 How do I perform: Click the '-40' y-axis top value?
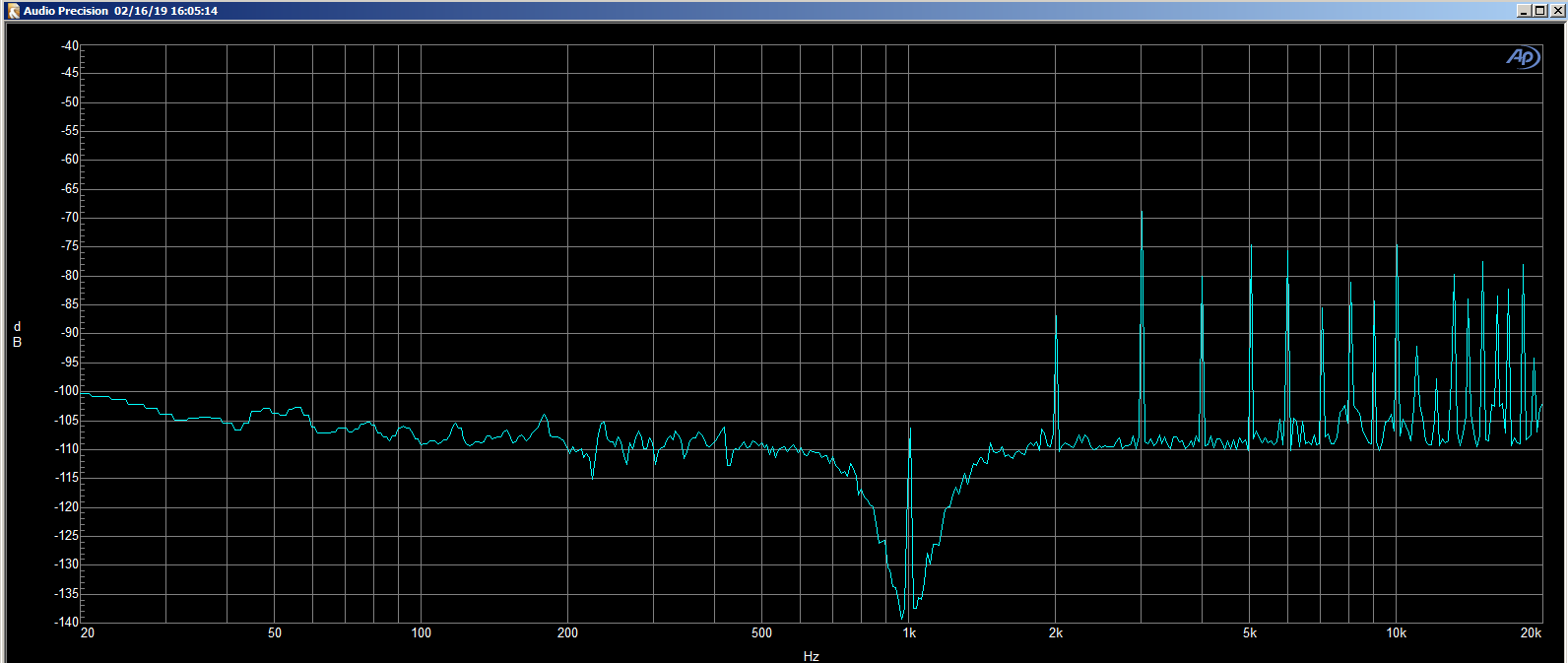[69, 45]
